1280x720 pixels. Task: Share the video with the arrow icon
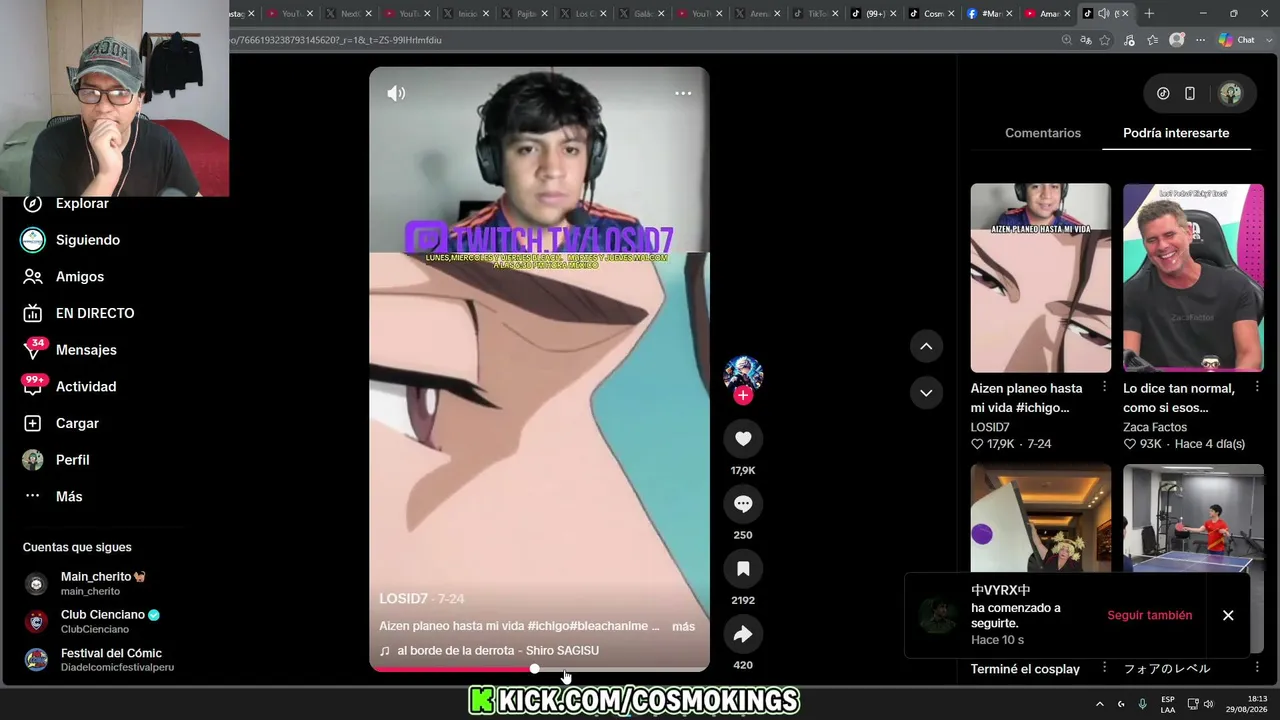[x=743, y=634]
